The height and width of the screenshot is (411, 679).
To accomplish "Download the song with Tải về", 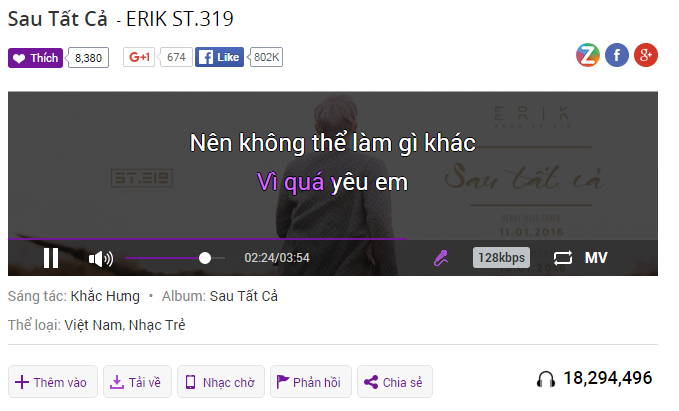I will [137, 382].
